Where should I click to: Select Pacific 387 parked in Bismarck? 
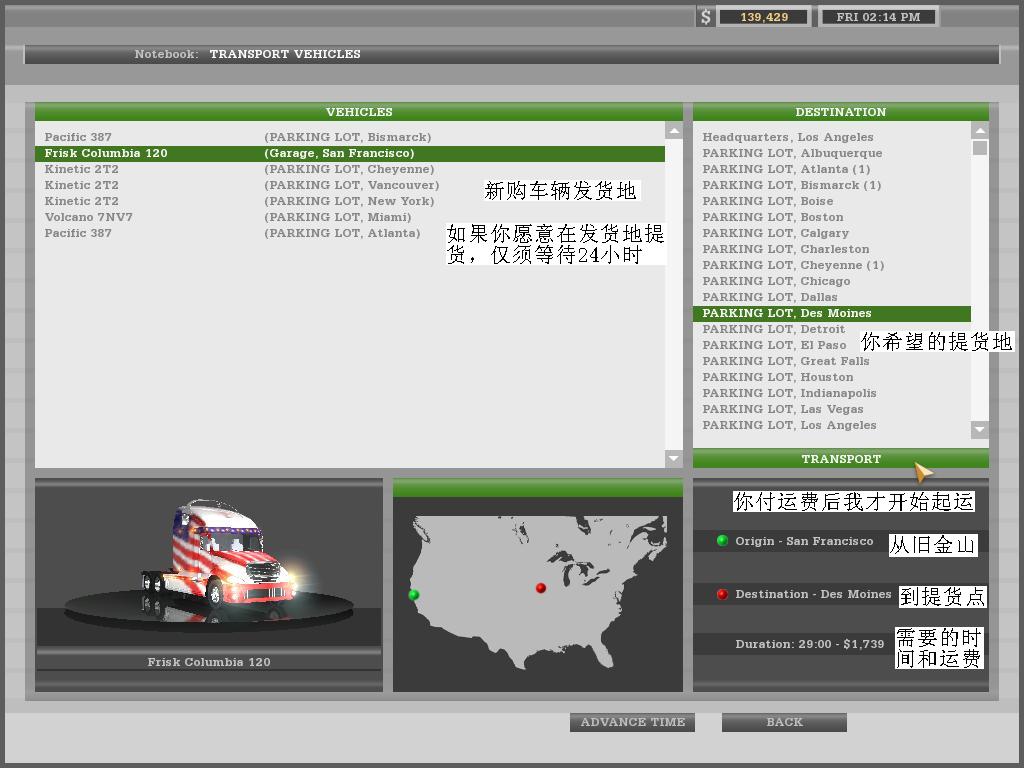pyautogui.click(x=78, y=137)
